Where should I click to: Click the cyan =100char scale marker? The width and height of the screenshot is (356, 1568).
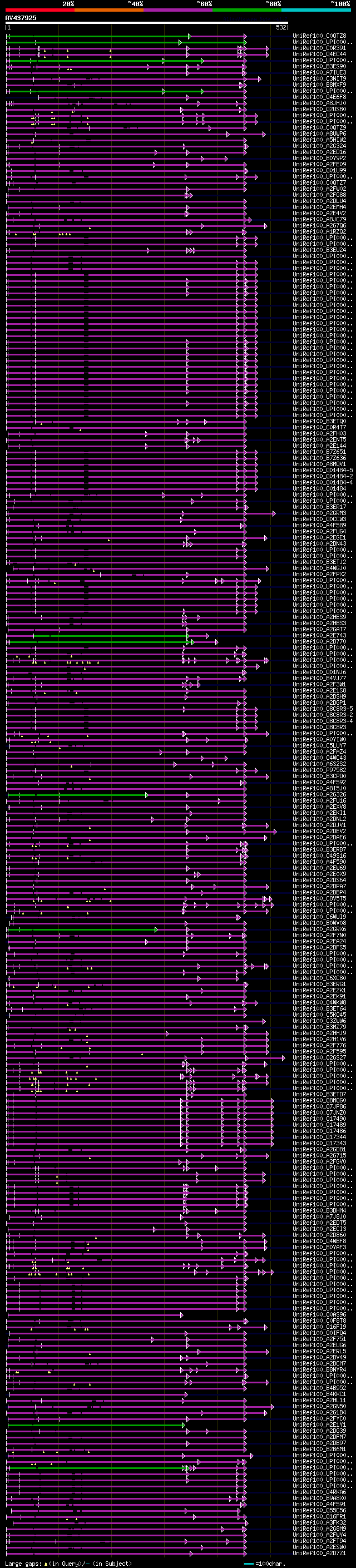pos(249,1564)
